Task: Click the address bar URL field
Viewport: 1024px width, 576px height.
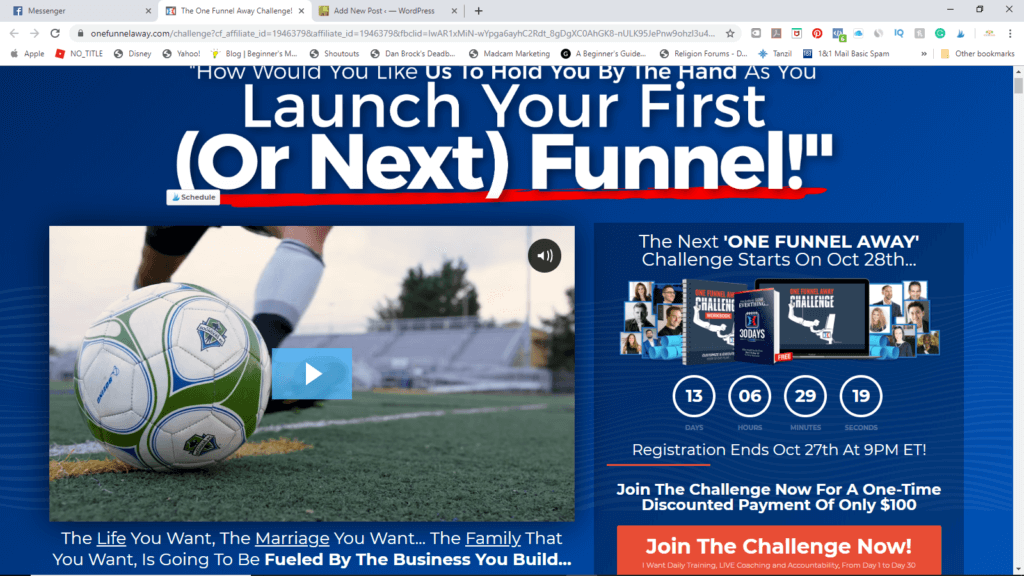Action: tap(402, 33)
